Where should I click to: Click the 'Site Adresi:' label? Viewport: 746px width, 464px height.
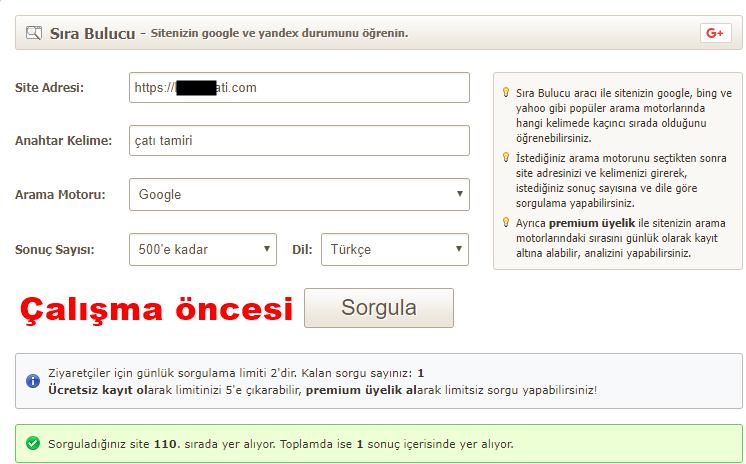[x=49, y=88]
